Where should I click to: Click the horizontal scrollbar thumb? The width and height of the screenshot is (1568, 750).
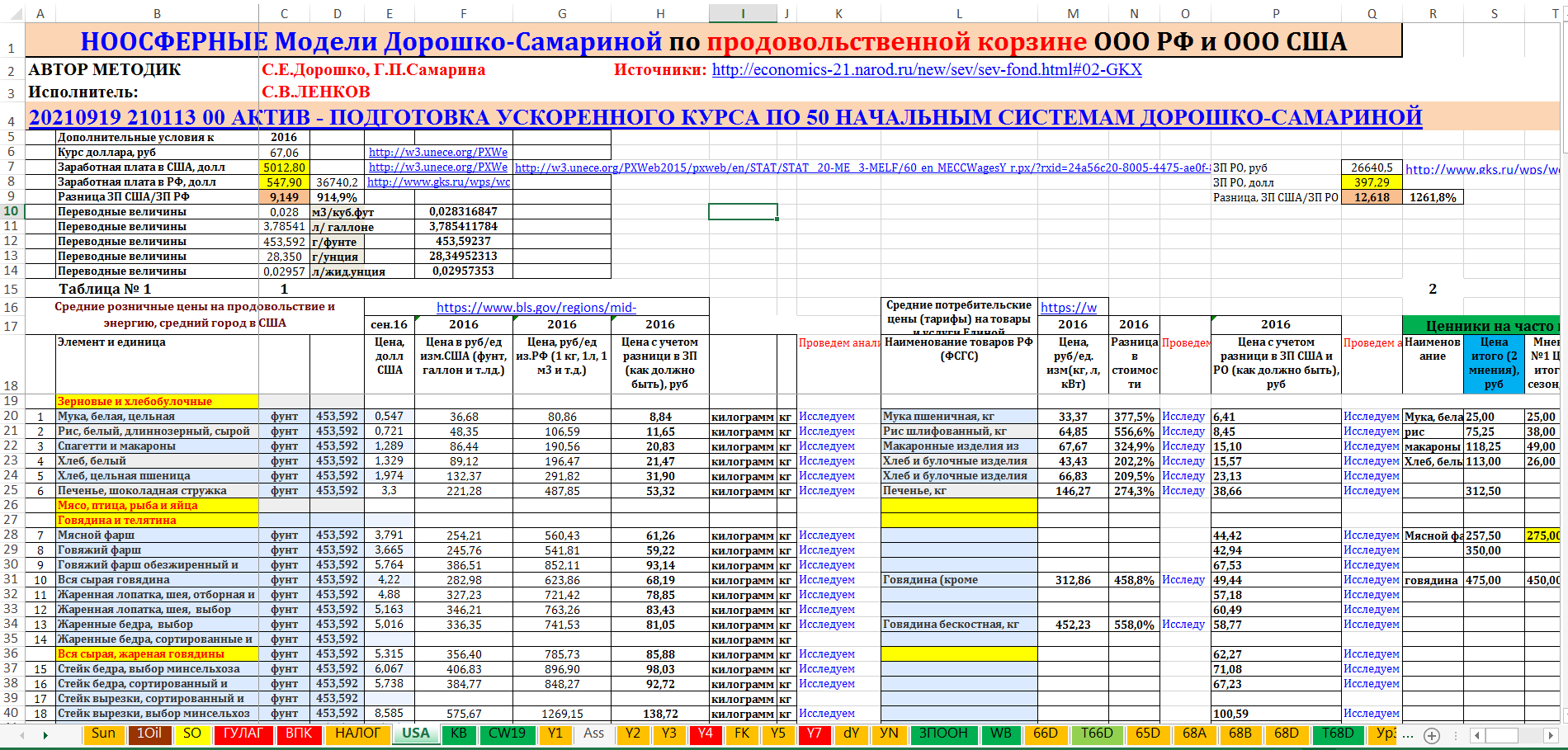[x=1502, y=736]
